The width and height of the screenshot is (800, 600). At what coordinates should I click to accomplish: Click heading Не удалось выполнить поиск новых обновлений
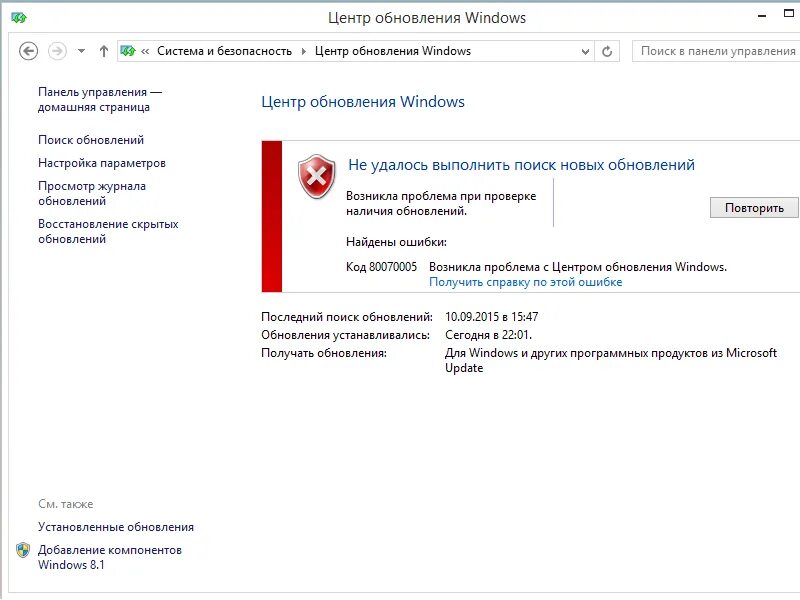pyautogui.click(x=521, y=165)
